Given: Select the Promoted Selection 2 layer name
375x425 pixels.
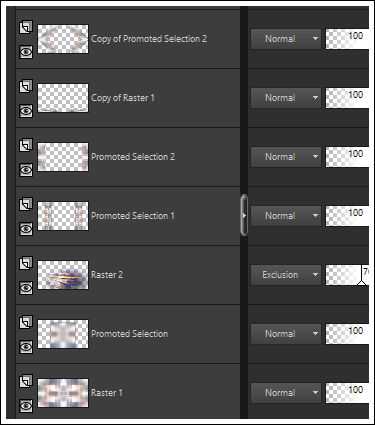Looking at the screenshot, I should click(133, 157).
